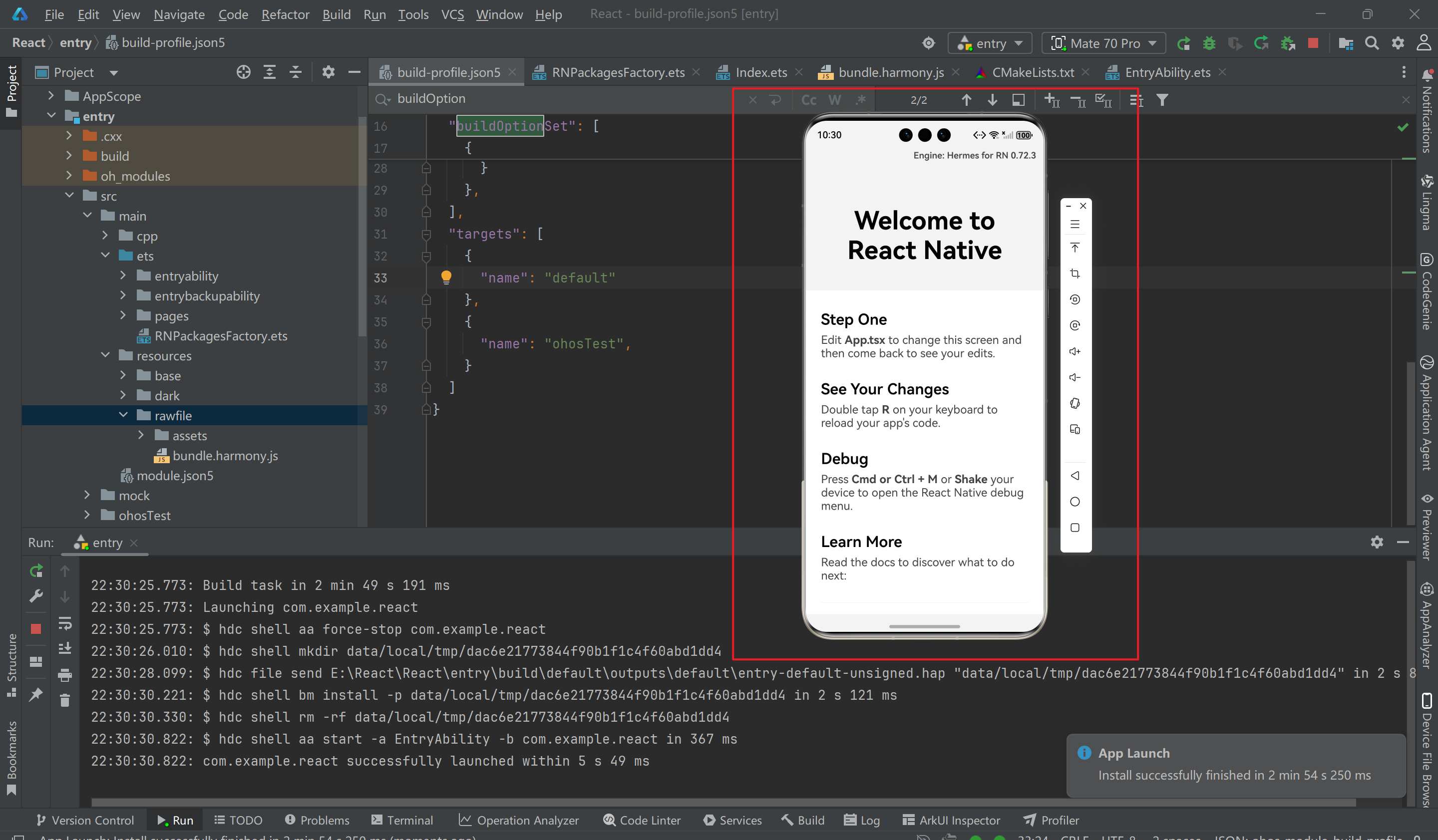Click the Debug bug icon in toolbar
The width and height of the screenshot is (1438, 840).
click(x=1209, y=43)
